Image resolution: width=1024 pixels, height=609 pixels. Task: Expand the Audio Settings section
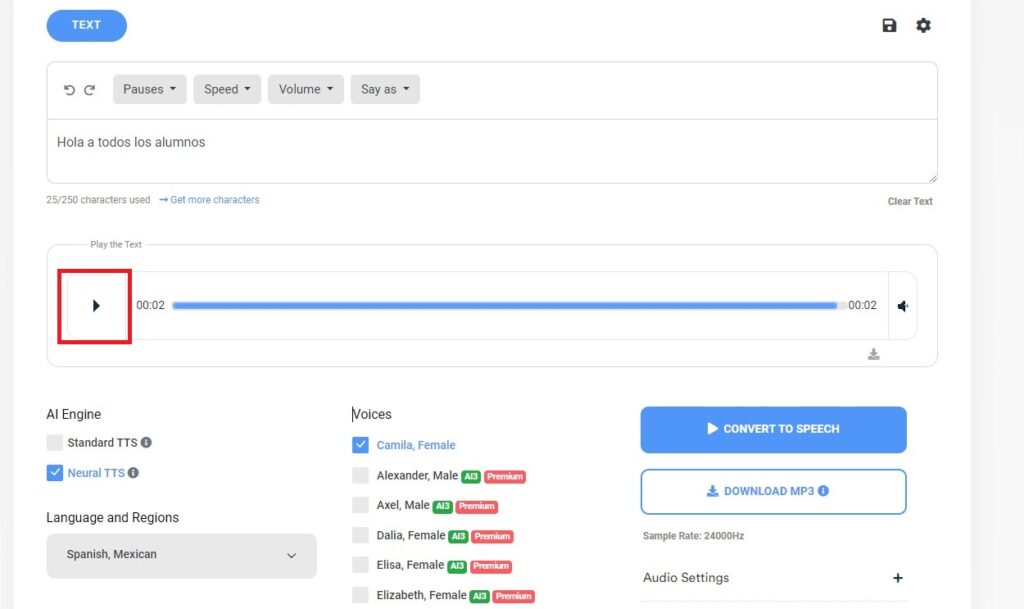897,578
